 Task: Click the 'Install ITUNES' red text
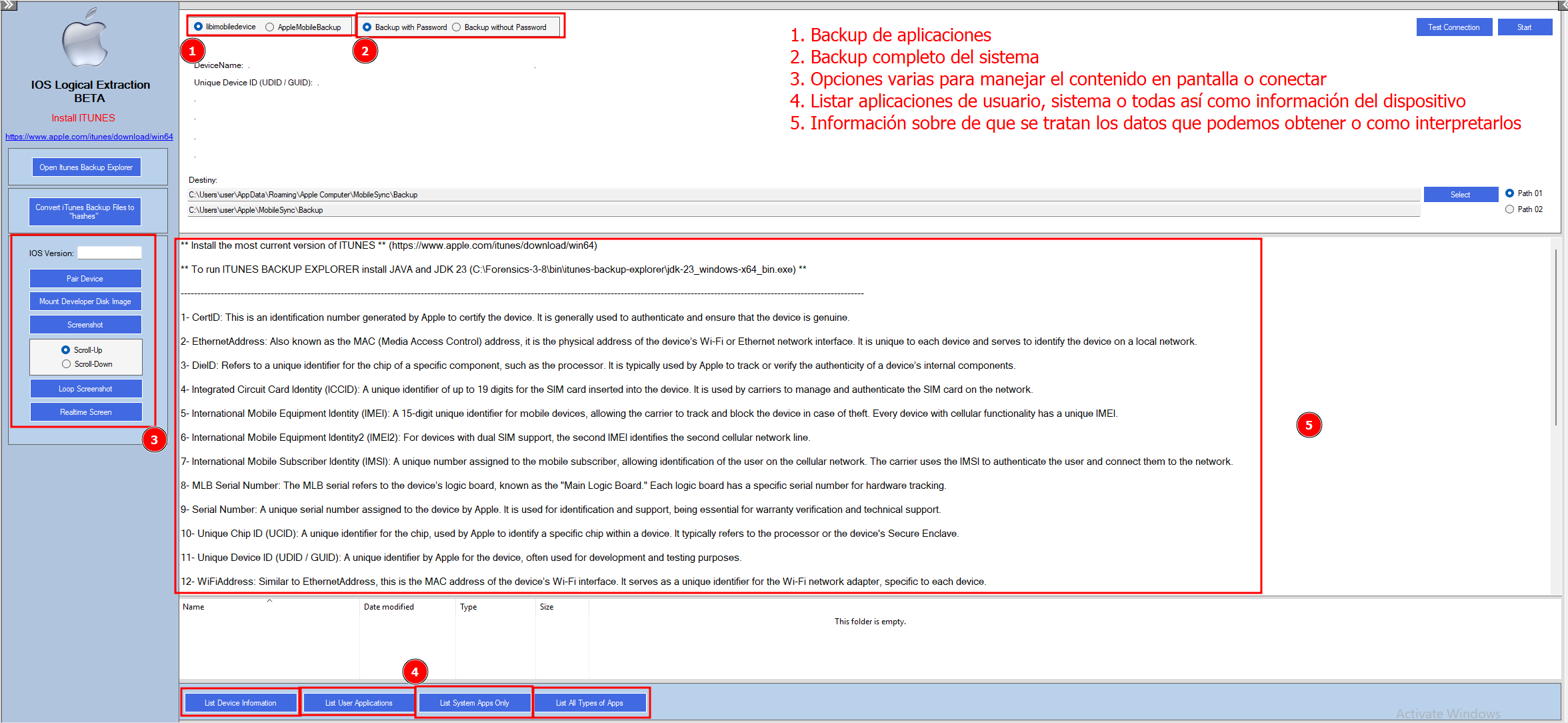83,118
